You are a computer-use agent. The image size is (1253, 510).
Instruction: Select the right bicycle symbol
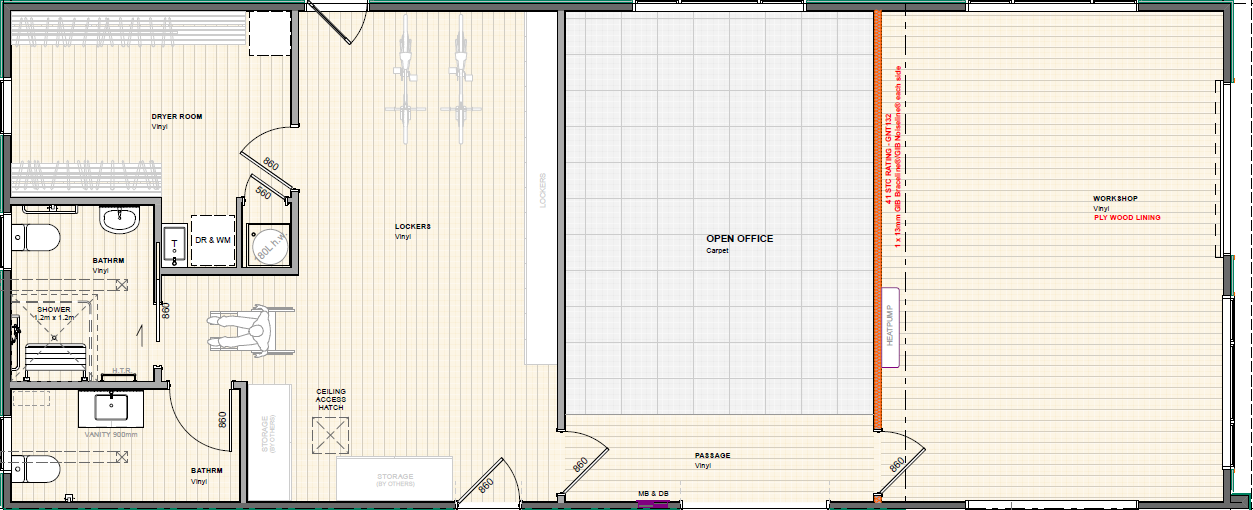click(x=460, y=70)
